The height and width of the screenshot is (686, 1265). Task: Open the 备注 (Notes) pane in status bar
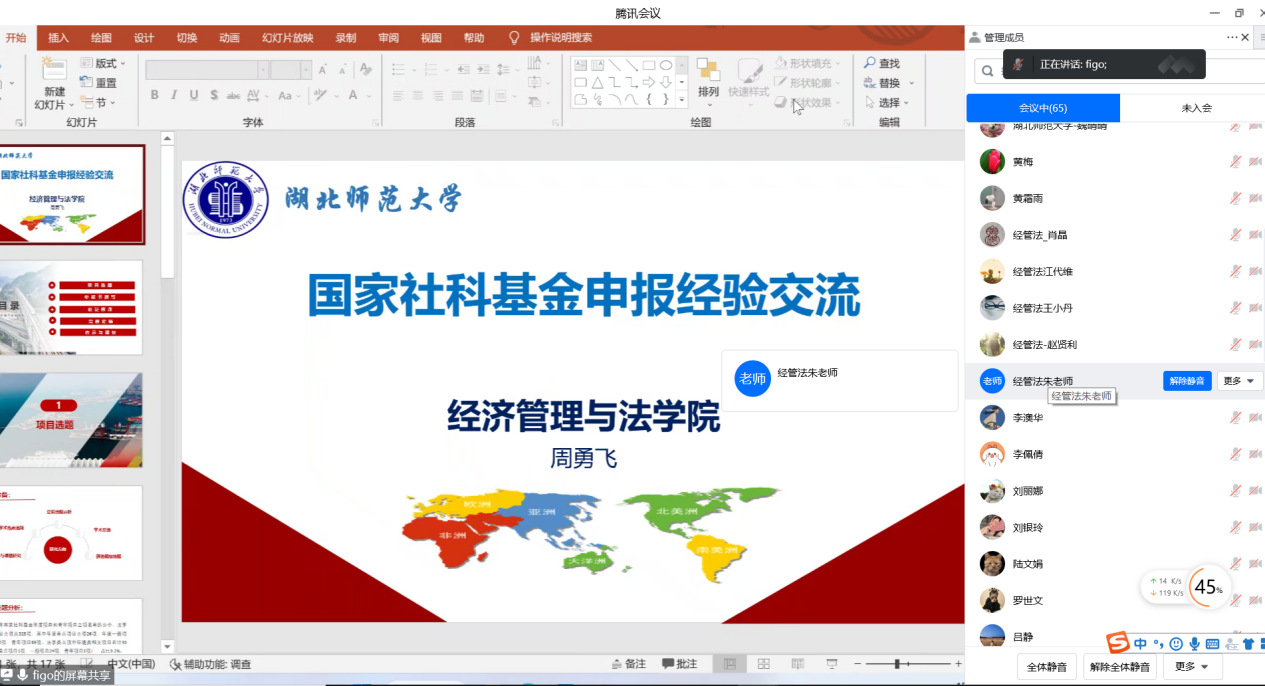(x=628, y=664)
